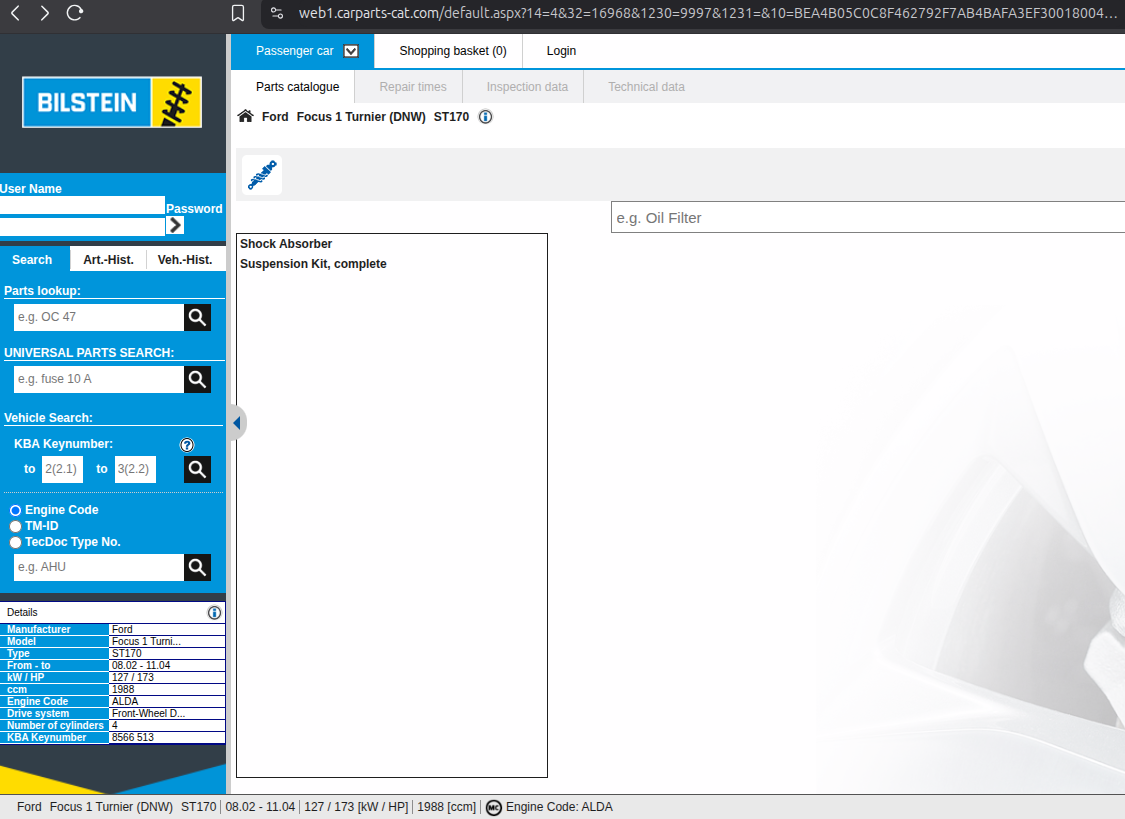The image size is (1125, 819).
Task: Click Type value ST170 in Details
Action: (x=126, y=653)
